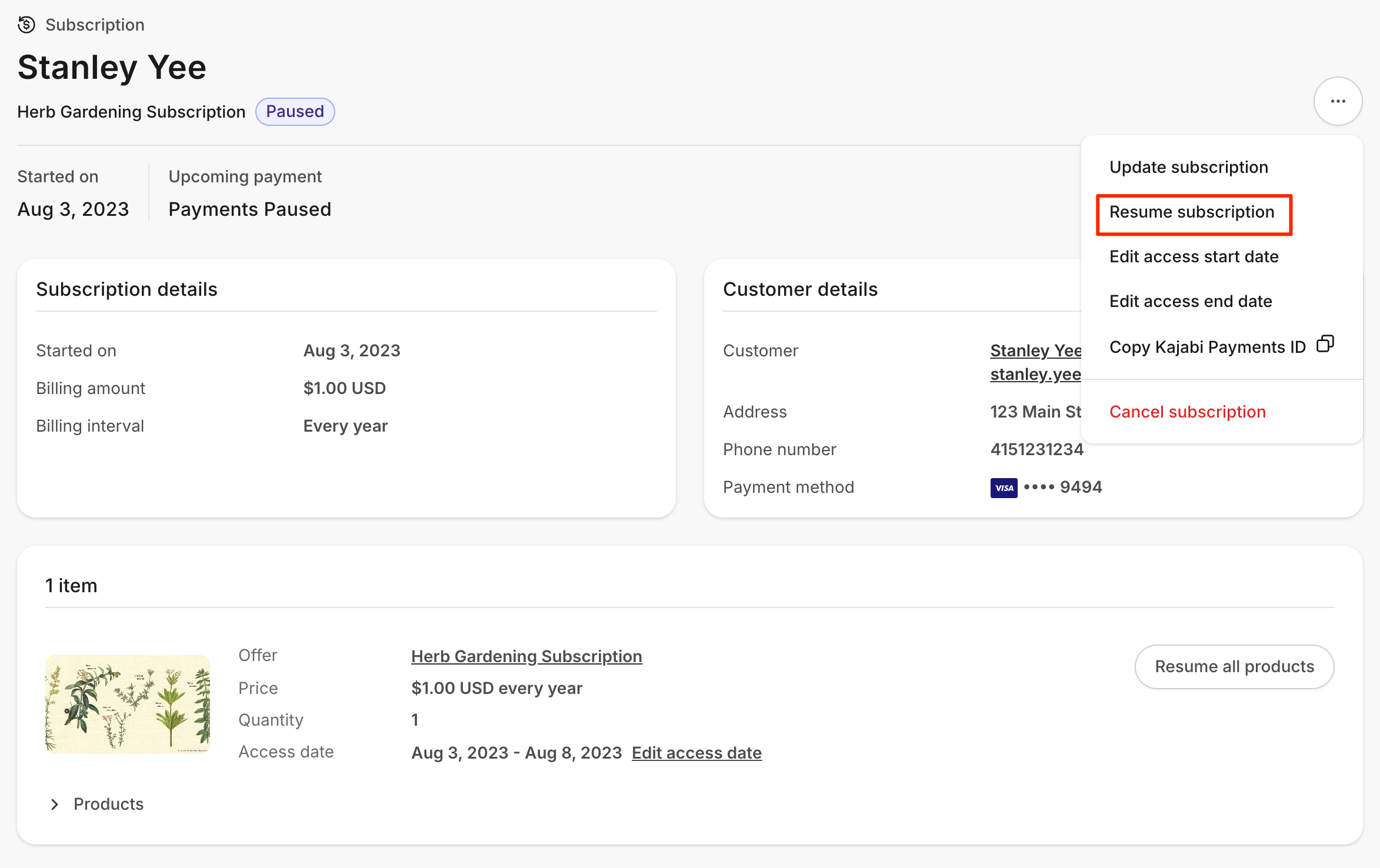This screenshot has width=1380, height=868.
Task: Choose Copy Kajabi Payments ID
Action: pyautogui.click(x=1207, y=347)
